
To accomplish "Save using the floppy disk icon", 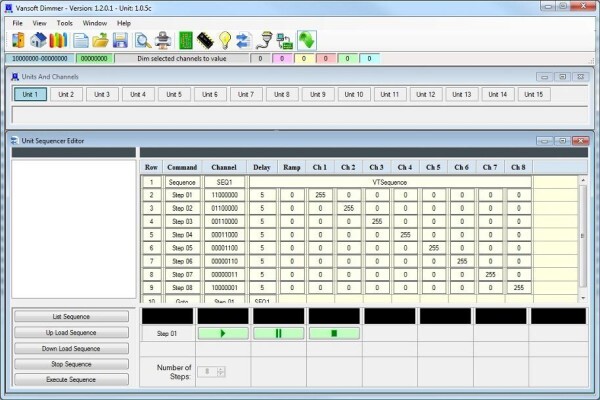I will coord(120,40).
